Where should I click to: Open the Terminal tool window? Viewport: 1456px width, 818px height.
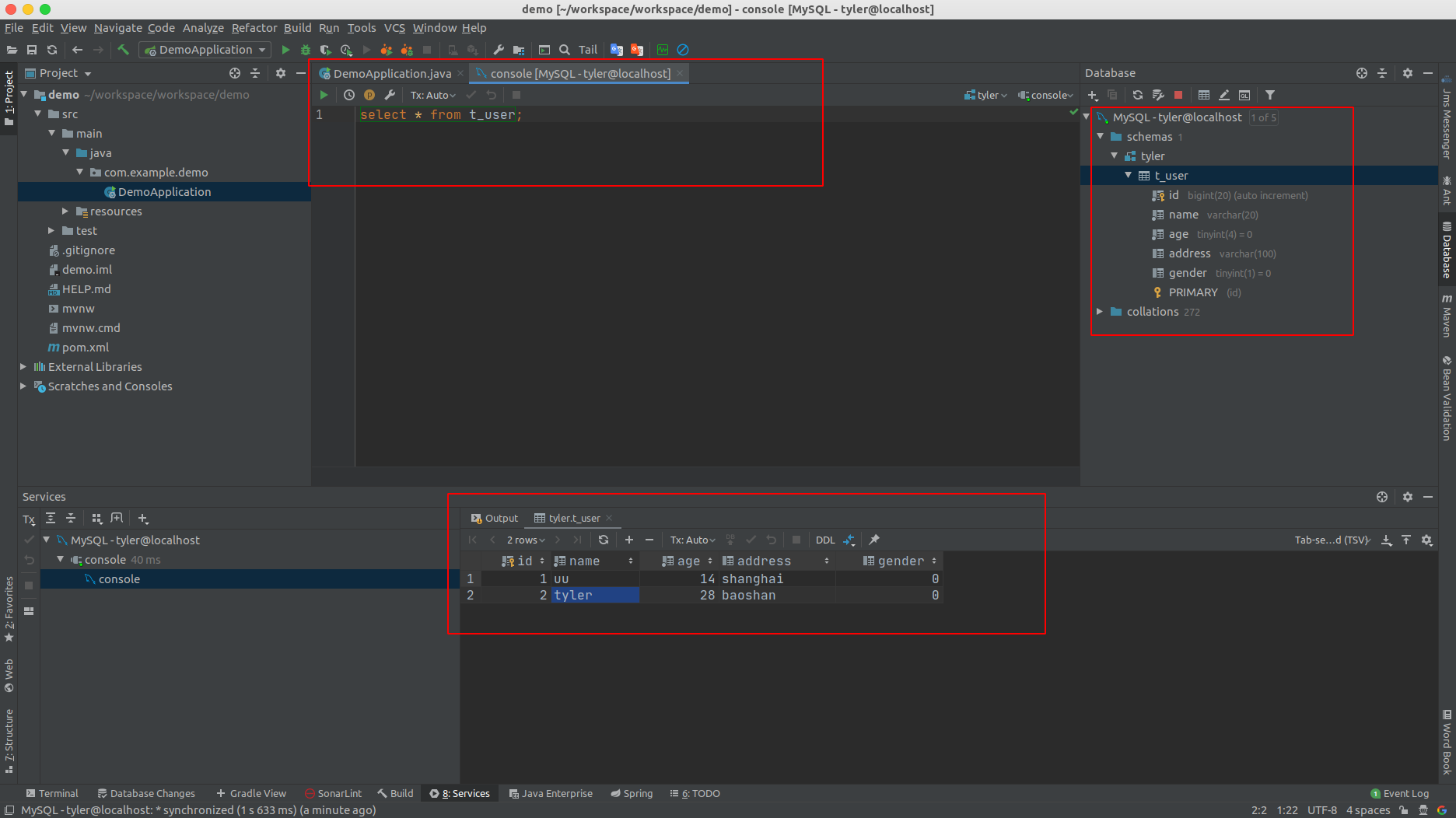pos(52,792)
